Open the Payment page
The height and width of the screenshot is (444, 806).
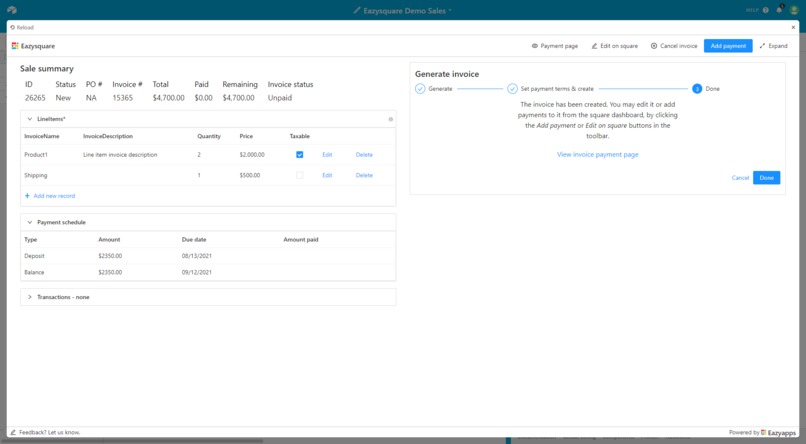click(555, 46)
